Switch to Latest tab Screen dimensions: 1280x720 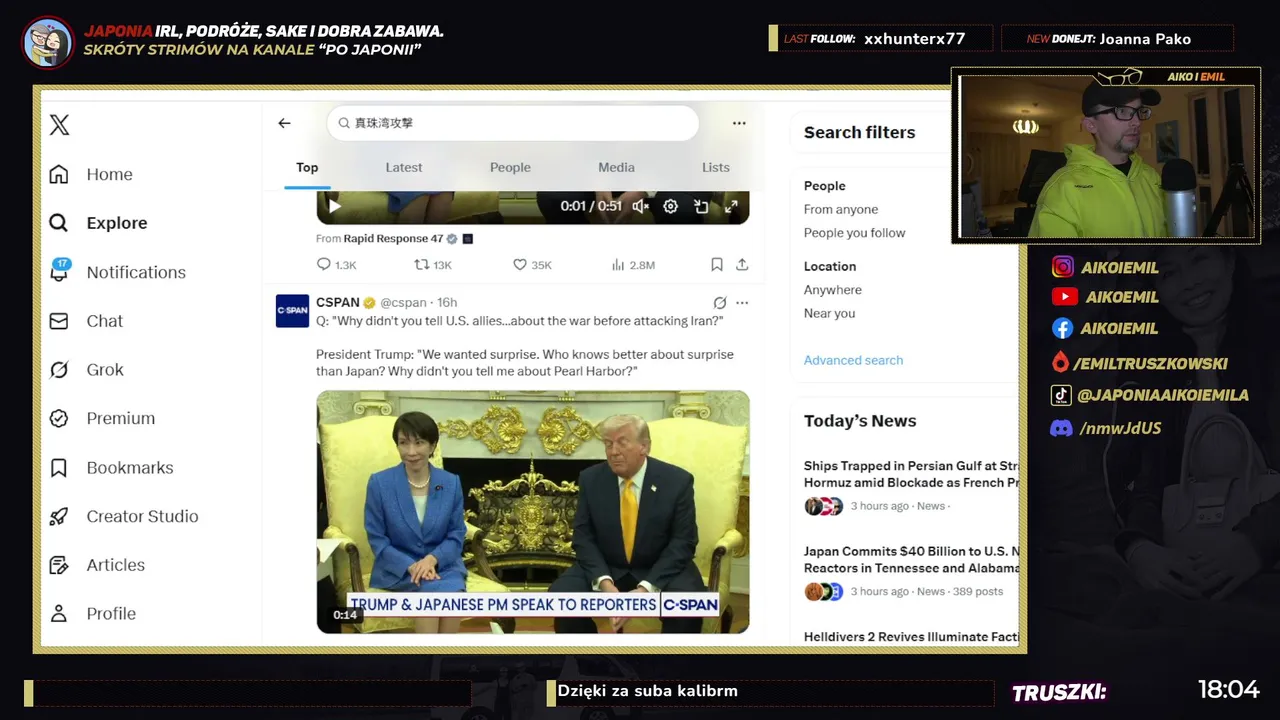pyautogui.click(x=404, y=167)
